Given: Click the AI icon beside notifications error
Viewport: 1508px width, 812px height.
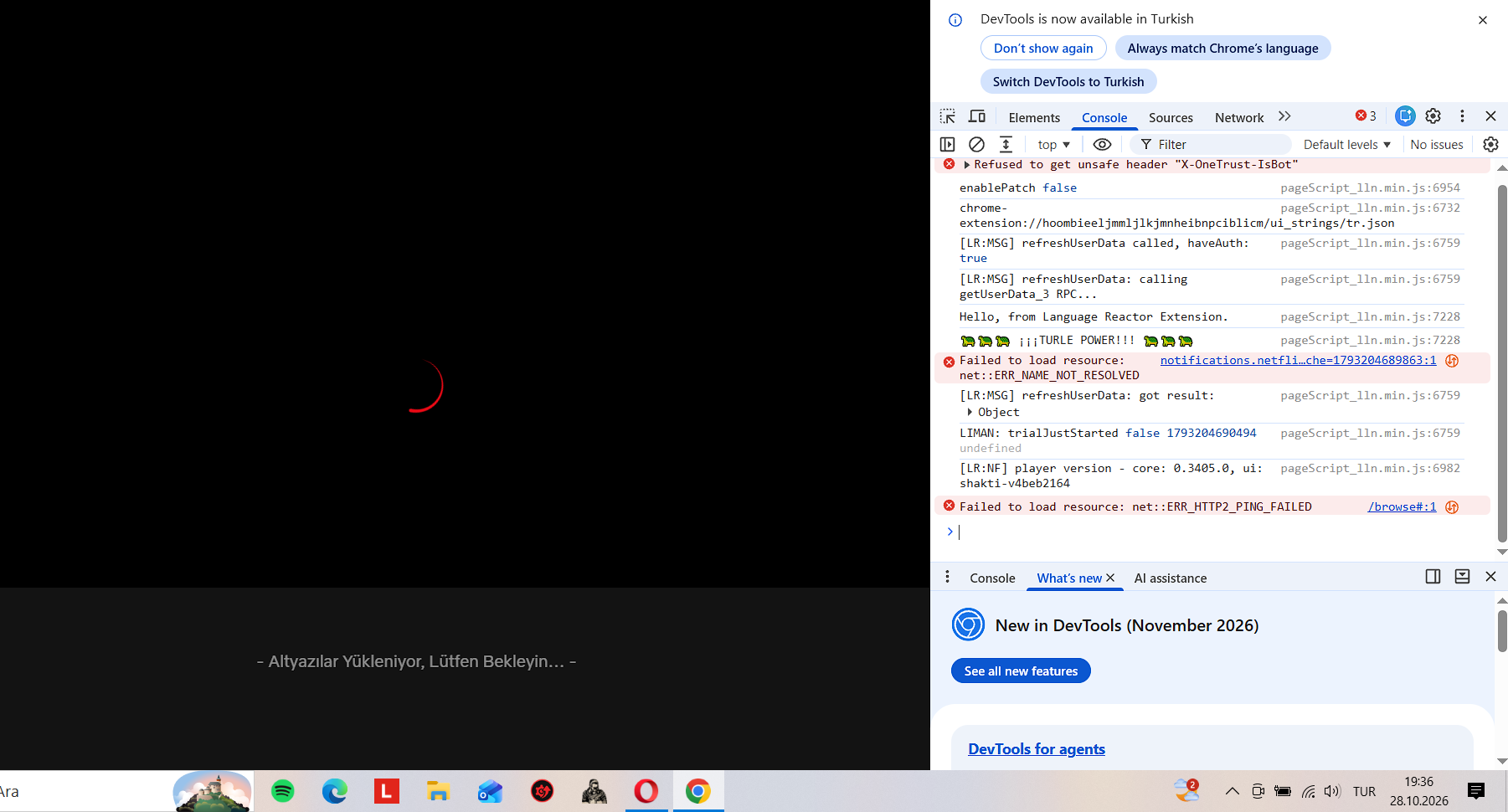Looking at the screenshot, I should 1452,361.
